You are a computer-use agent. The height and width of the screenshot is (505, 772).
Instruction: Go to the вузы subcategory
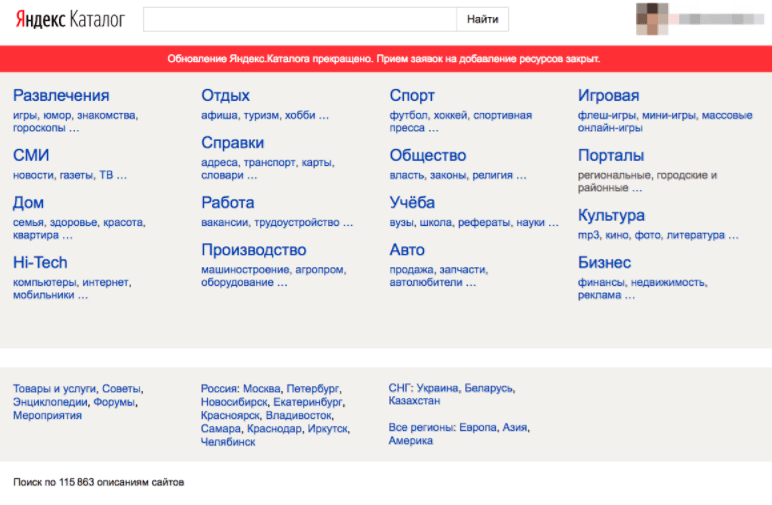(401, 222)
